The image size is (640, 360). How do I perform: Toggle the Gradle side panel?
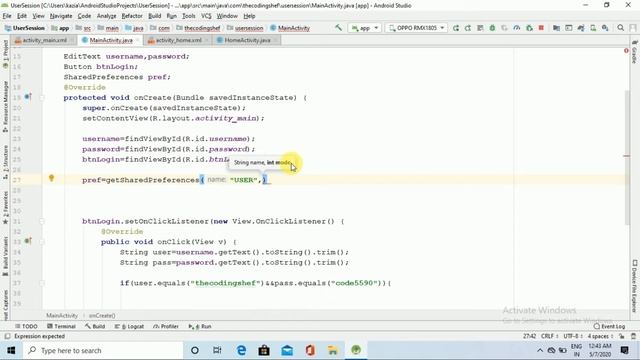[x=634, y=52]
